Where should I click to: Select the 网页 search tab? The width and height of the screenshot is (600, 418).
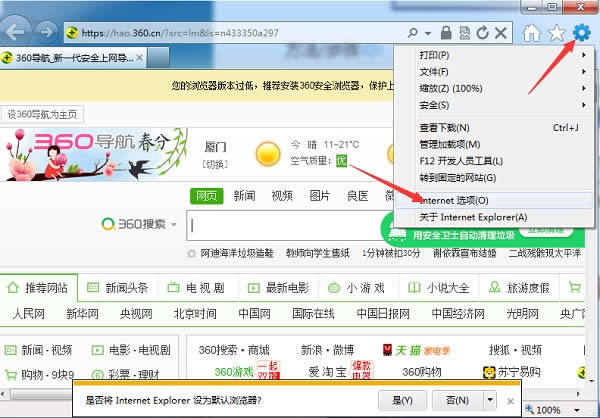[x=207, y=196]
